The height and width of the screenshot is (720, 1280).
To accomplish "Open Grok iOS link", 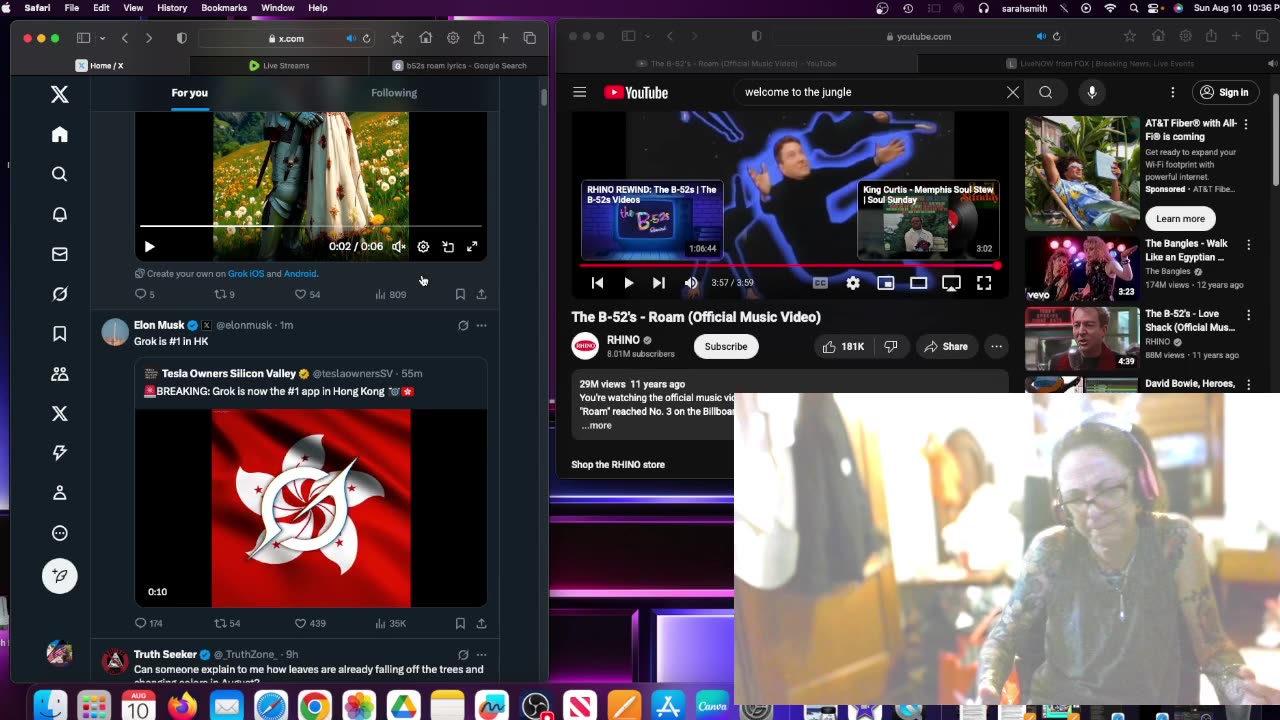I will pos(246,274).
